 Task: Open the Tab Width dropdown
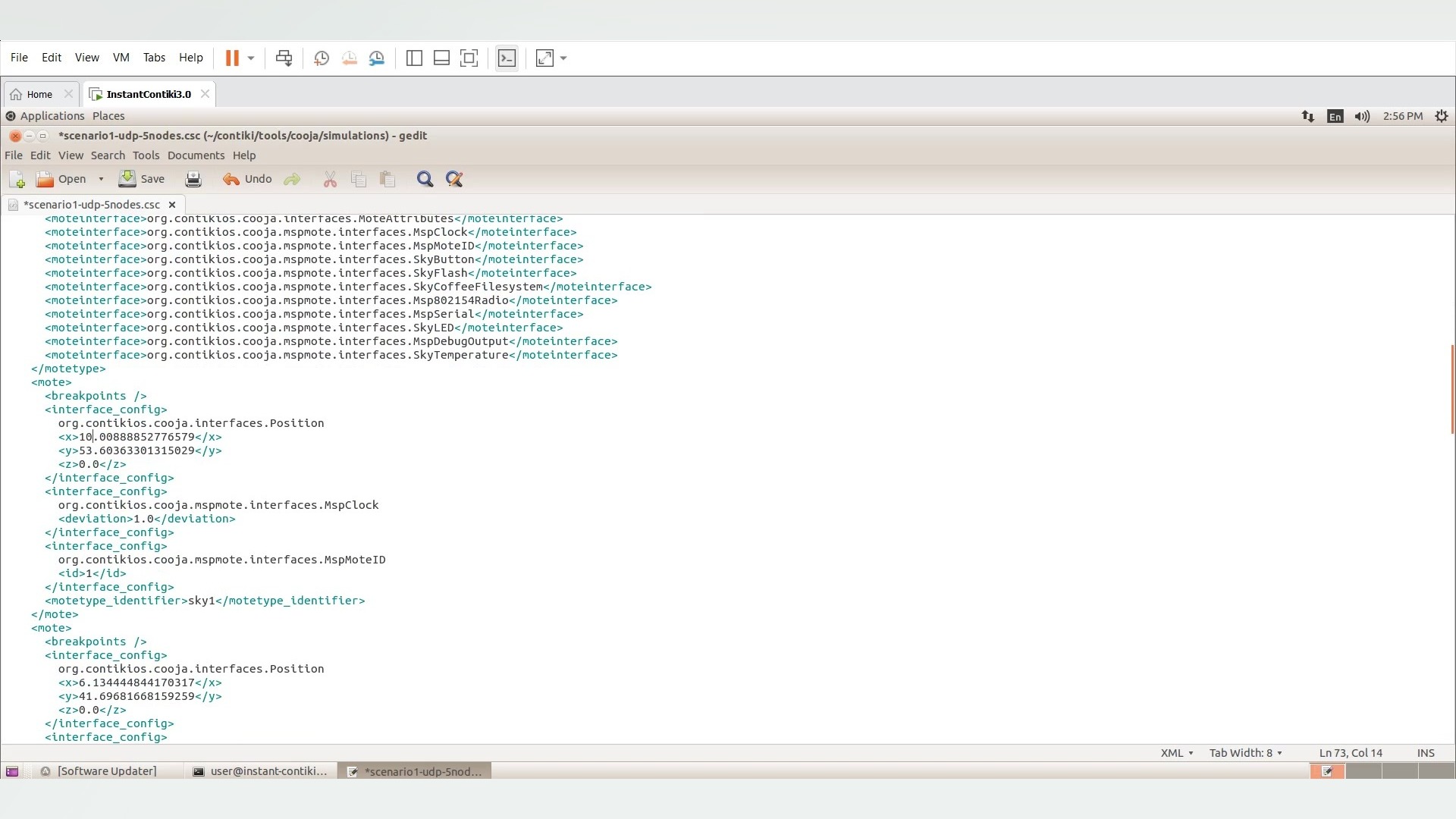(x=1245, y=753)
